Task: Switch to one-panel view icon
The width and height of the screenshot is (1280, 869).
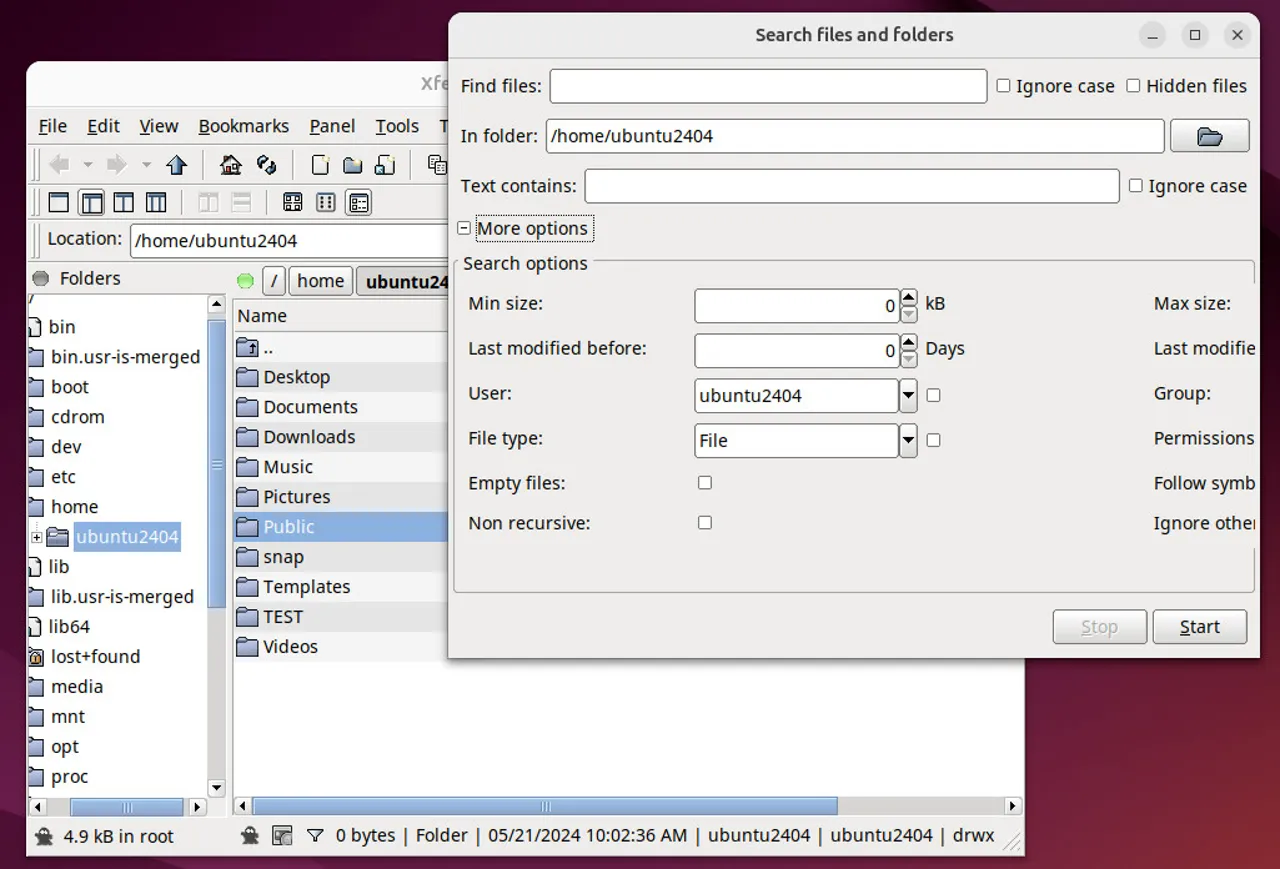Action: 59,203
